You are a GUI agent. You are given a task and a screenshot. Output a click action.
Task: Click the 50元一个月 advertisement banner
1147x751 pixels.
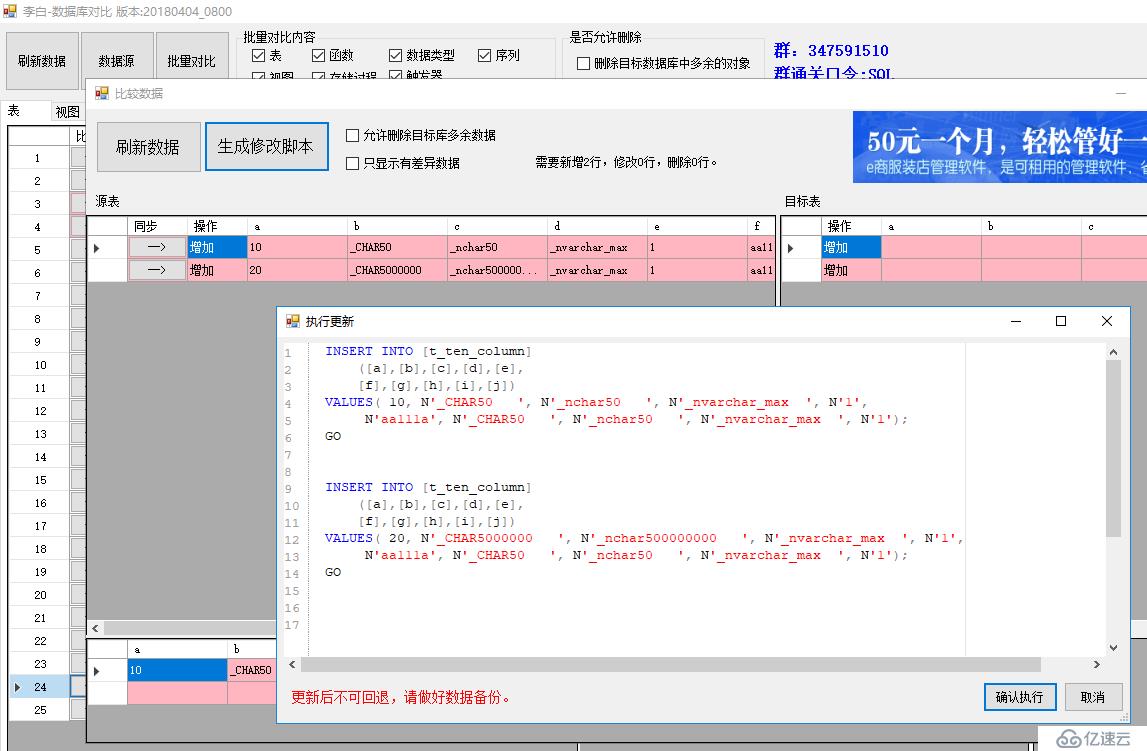click(x=999, y=147)
